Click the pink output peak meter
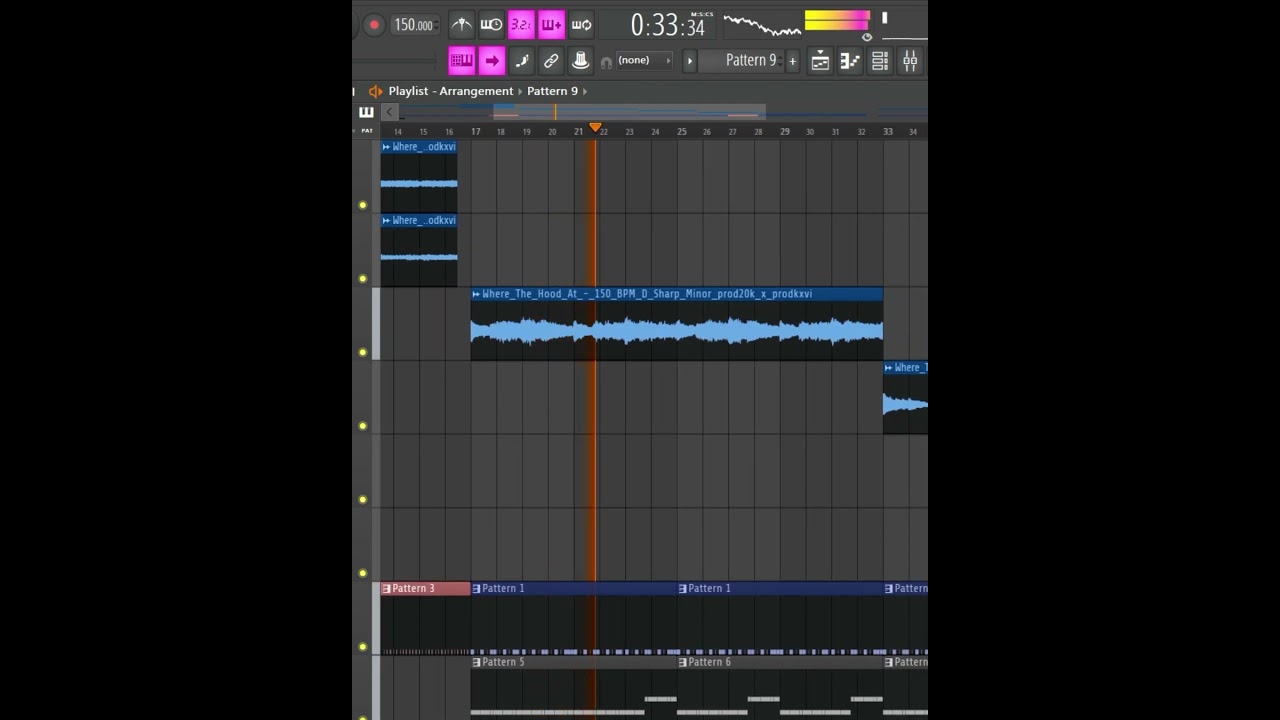This screenshot has width=1280, height=720. (x=837, y=21)
